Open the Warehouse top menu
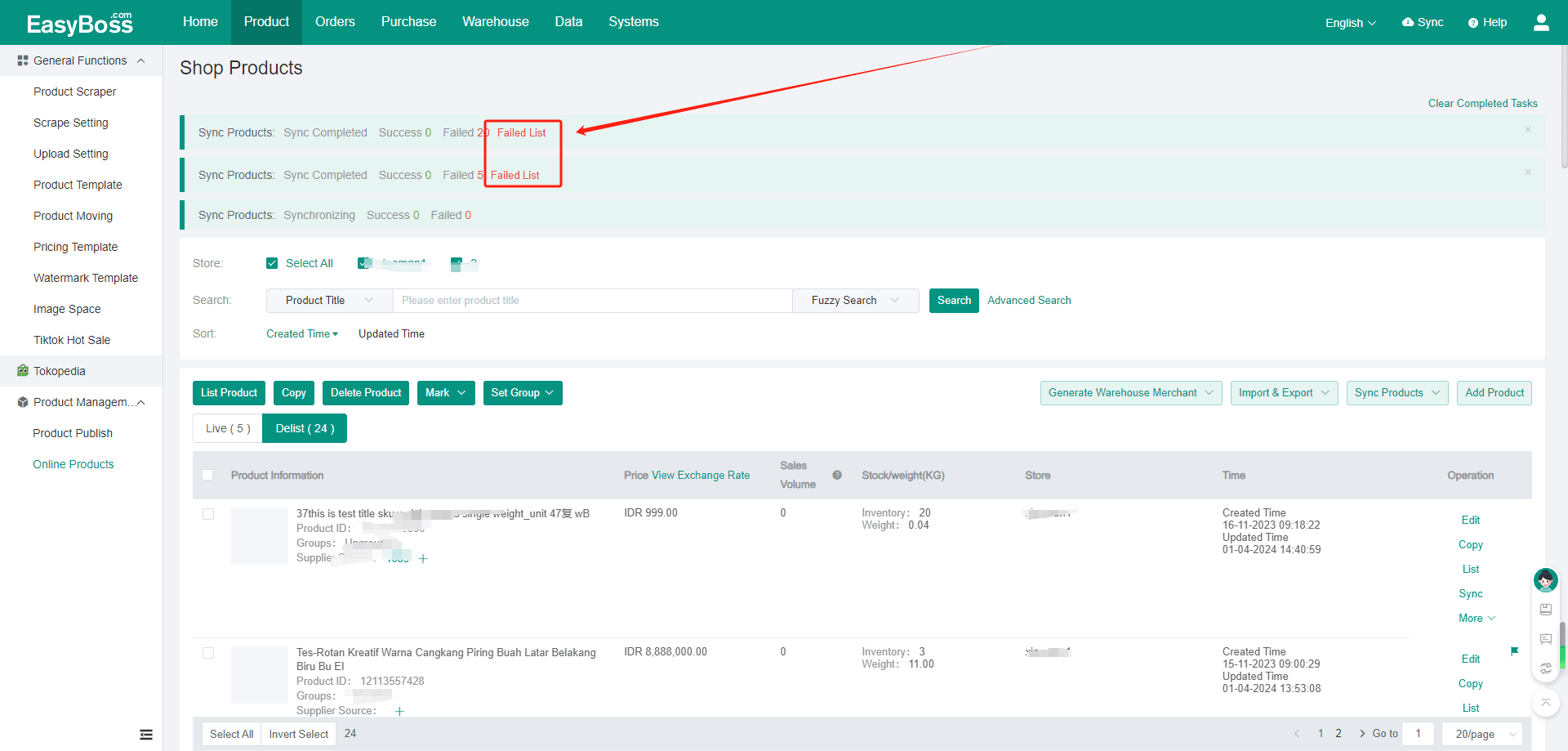 (x=495, y=22)
